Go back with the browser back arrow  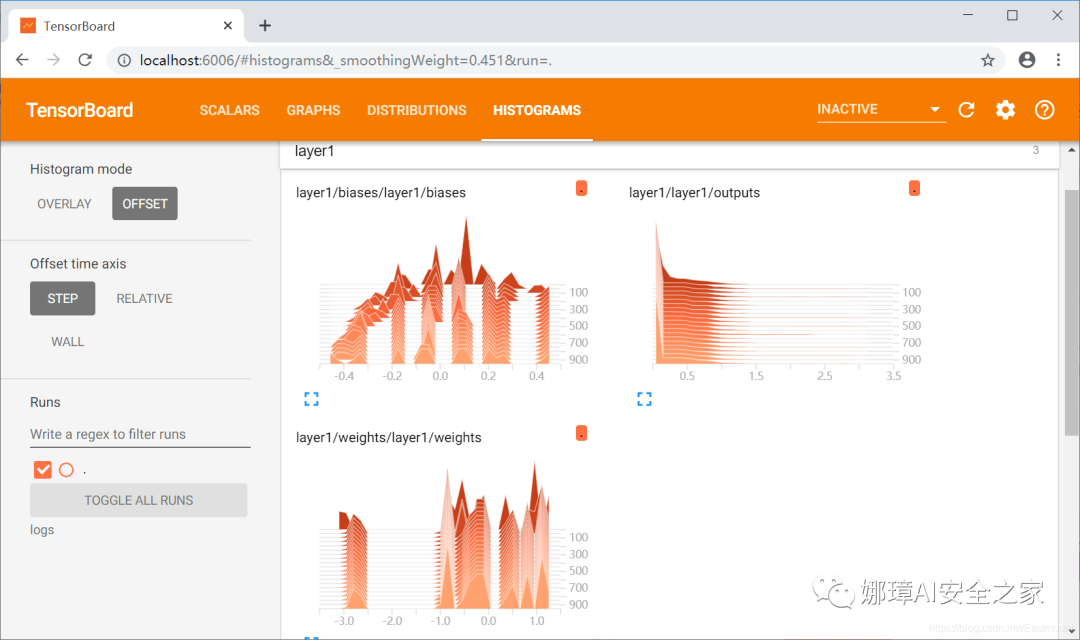click(x=22, y=60)
